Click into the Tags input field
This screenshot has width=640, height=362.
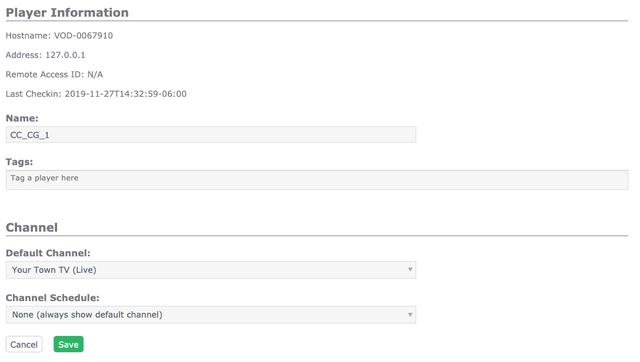point(317,180)
